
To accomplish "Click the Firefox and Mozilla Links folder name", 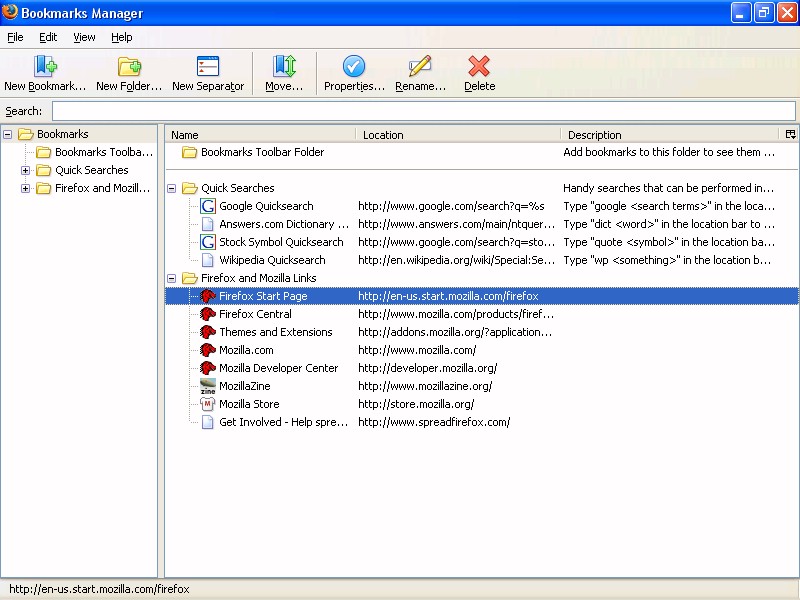I will [259, 278].
